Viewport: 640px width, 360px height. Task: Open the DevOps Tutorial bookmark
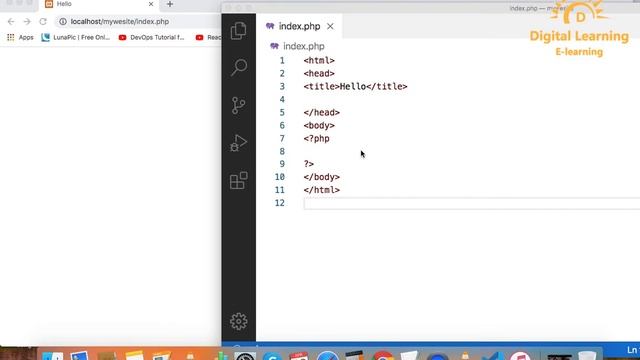click(x=151, y=38)
